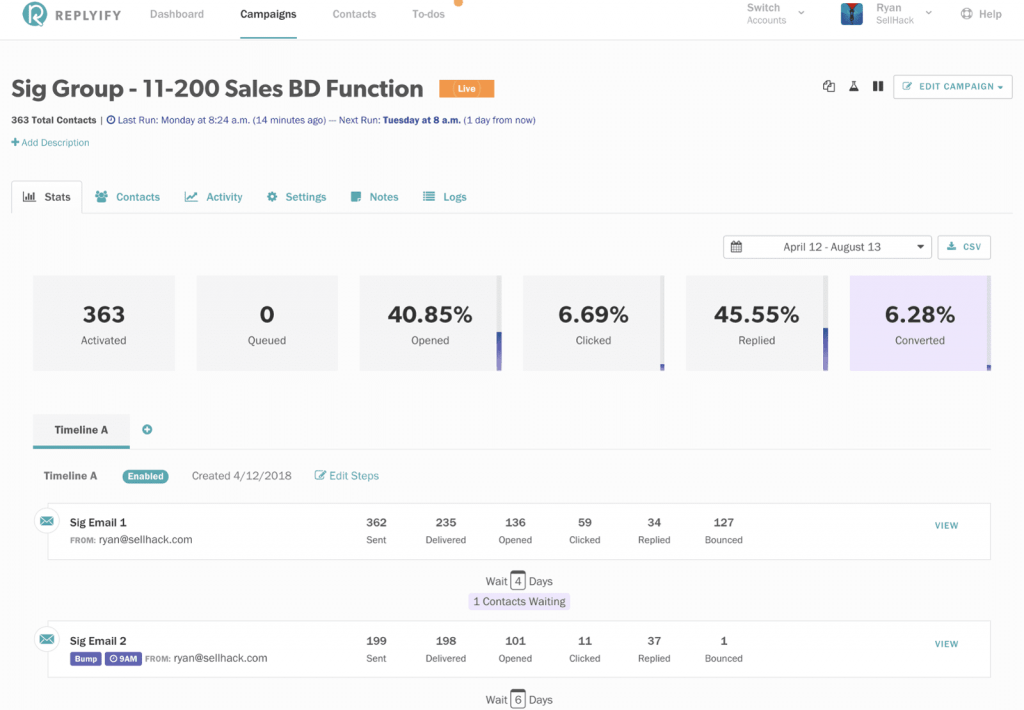Click the Add Description link
The height and width of the screenshot is (710, 1024).
click(50, 142)
